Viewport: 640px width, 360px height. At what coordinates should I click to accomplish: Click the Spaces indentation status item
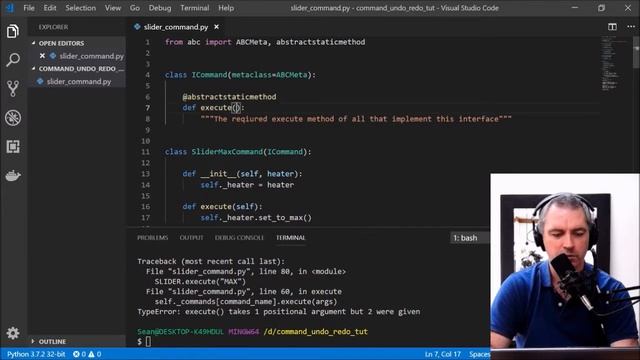coord(479,354)
